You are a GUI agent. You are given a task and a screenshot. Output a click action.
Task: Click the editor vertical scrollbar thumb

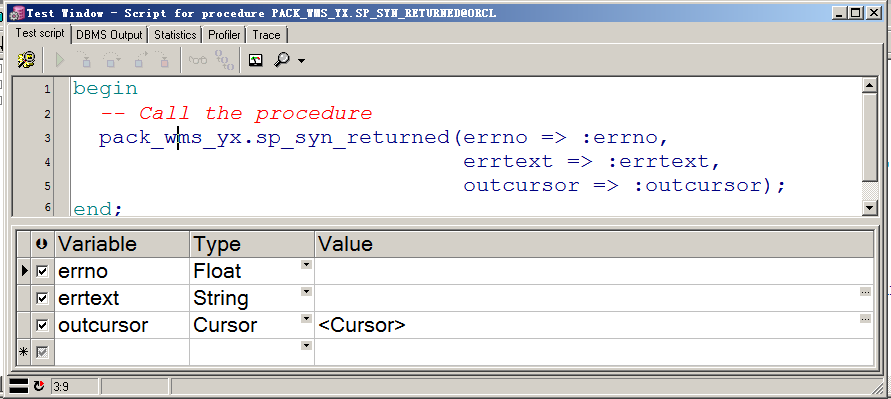pos(869,138)
